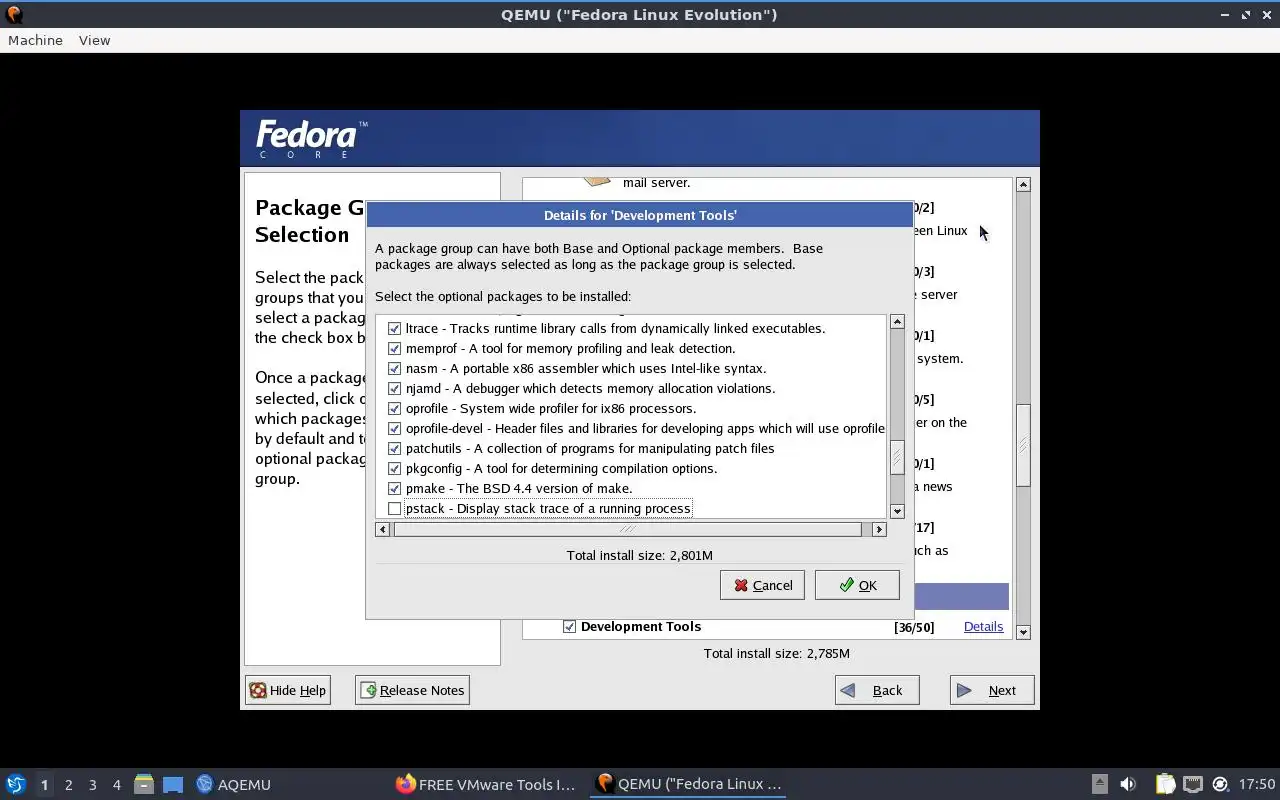Viewport: 1280px width, 800px height.
Task: Click the volume speaker tray icon
Action: [1128, 784]
